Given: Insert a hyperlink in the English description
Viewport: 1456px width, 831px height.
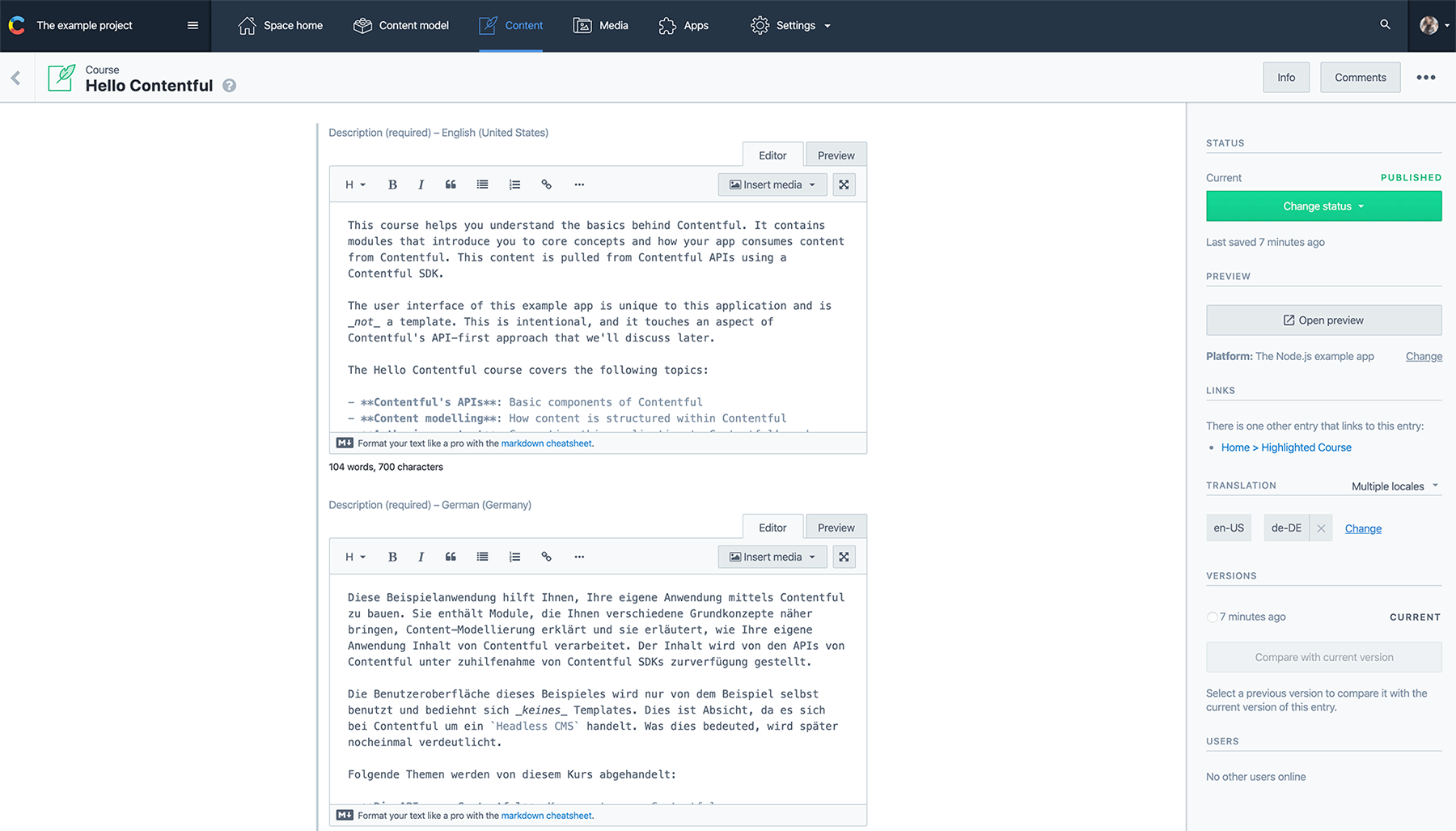Looking at the screenshot, I should [546, 184].
